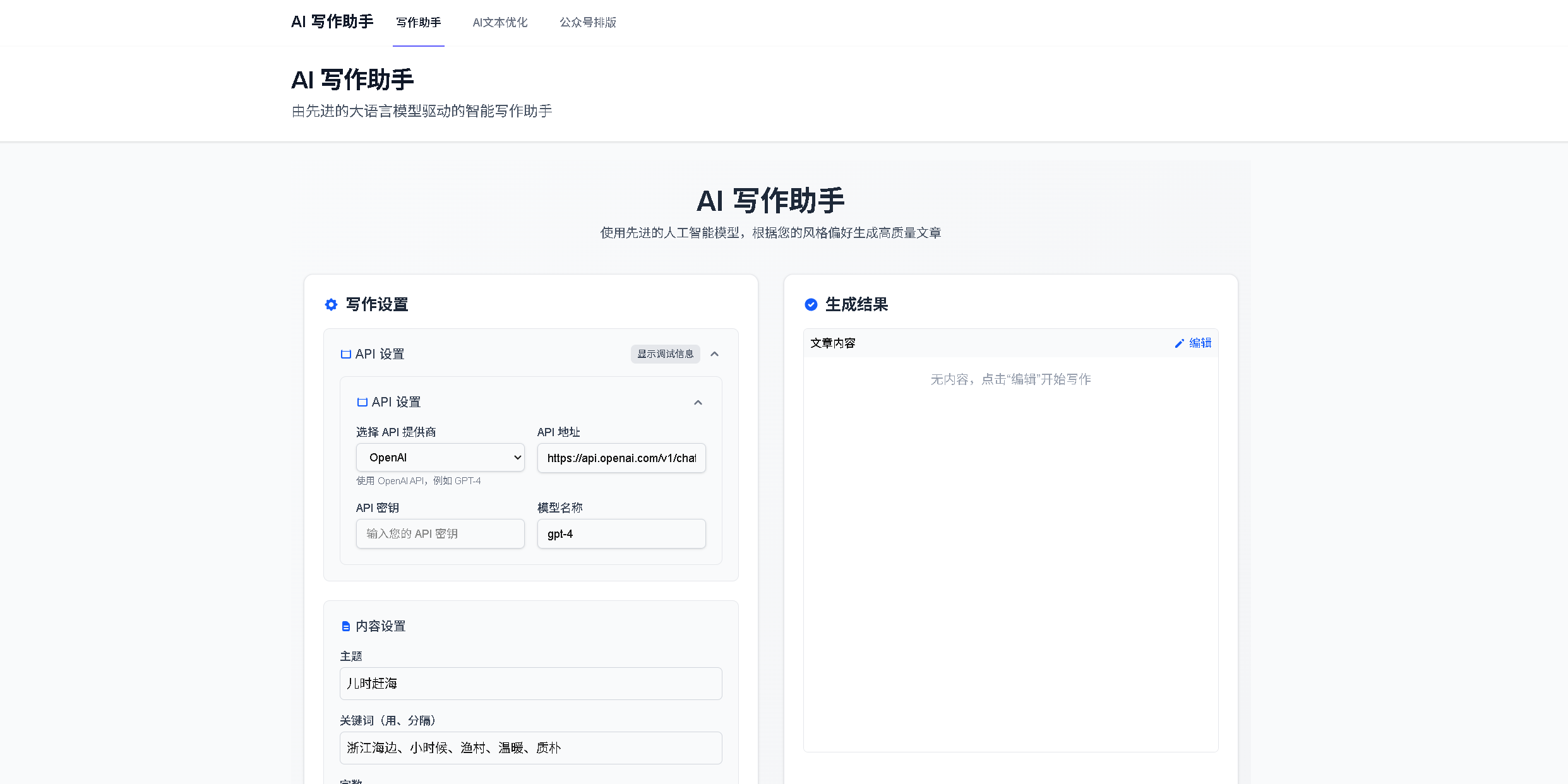Toggle 显示调试信息 debug info button
1568x784 pixels.
click(x=665, y=354)
